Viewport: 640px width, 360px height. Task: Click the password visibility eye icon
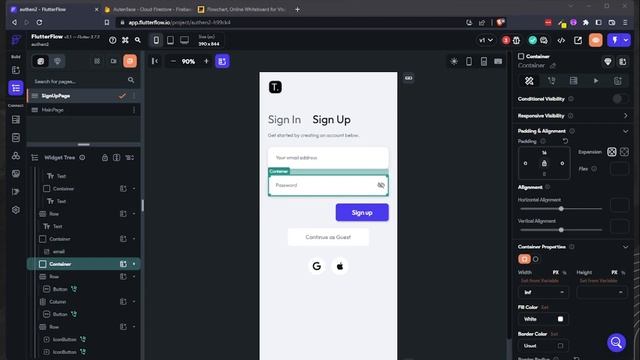pyautogui.click(x=381, y=185)
